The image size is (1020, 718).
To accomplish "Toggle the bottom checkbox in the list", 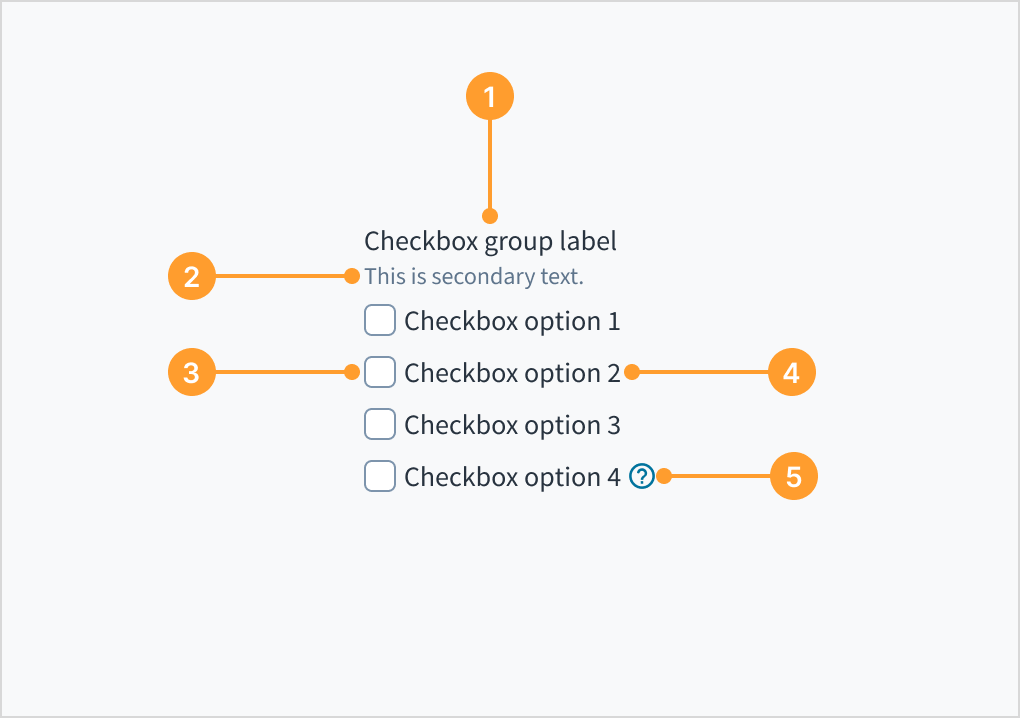I will 379,477.
